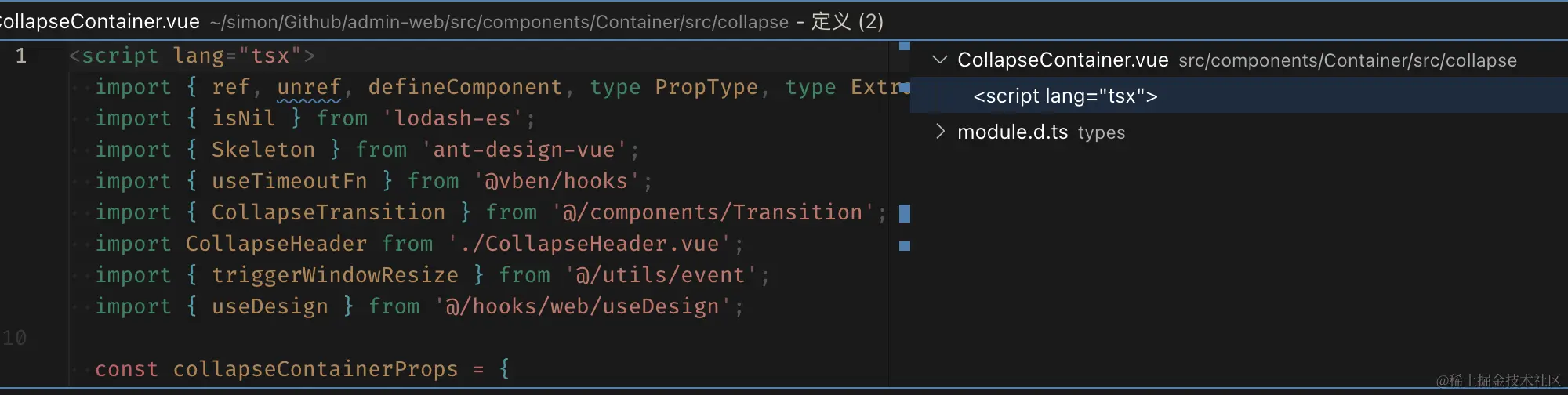Open CollapseContainer.vue from the peek title
This screenshot has width=1568, height=395.
pos(100,21)
